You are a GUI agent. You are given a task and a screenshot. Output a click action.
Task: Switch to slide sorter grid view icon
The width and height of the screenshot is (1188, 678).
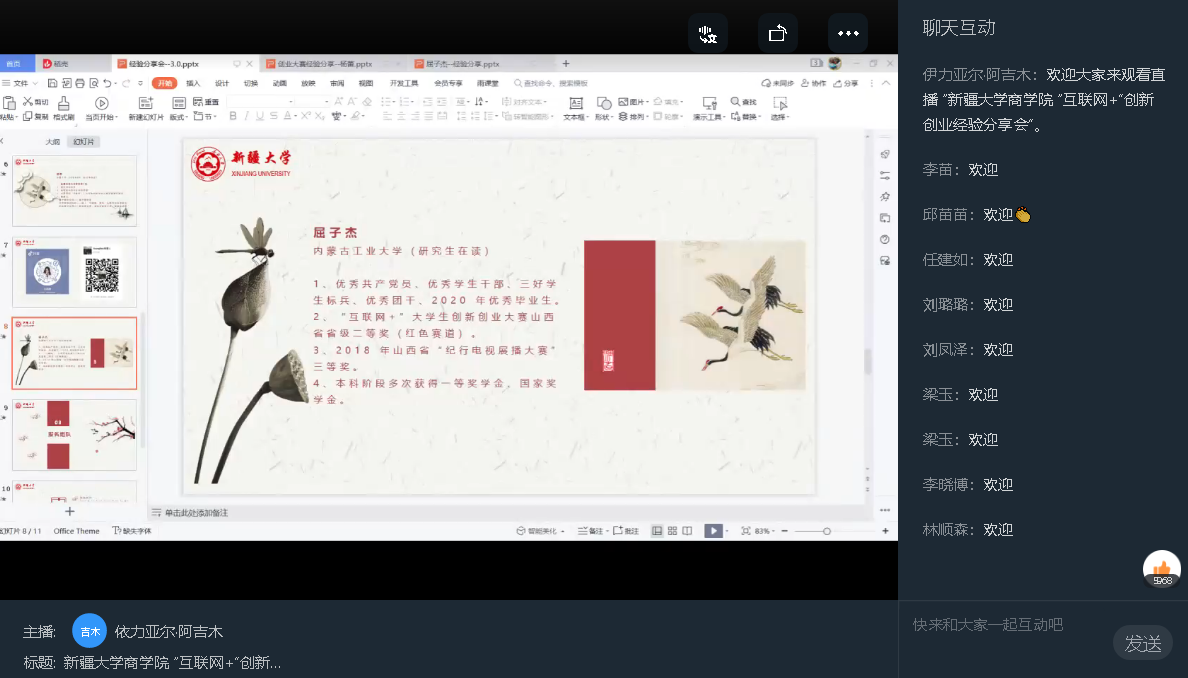(672, 531)
